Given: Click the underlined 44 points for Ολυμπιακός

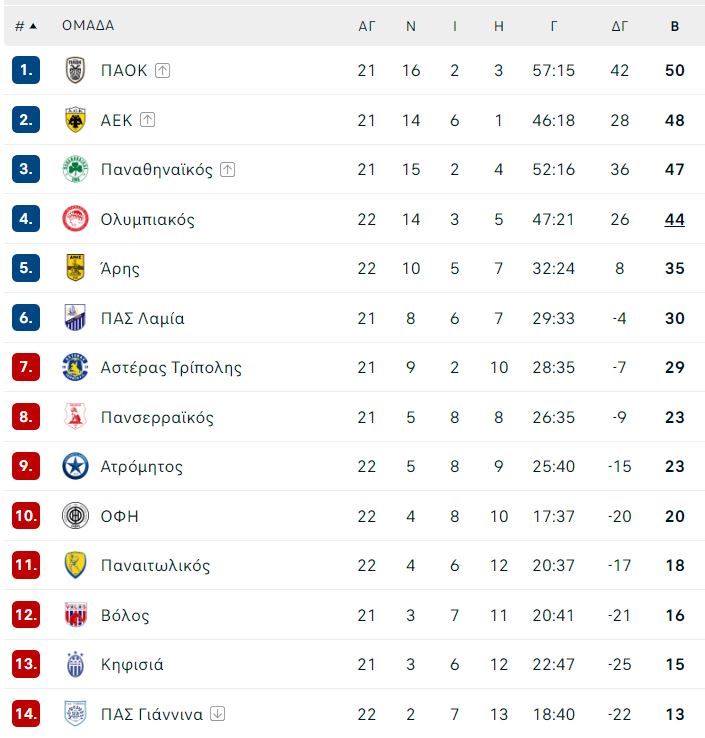Looking at the screenshot, I should click(x=674, y=219).
